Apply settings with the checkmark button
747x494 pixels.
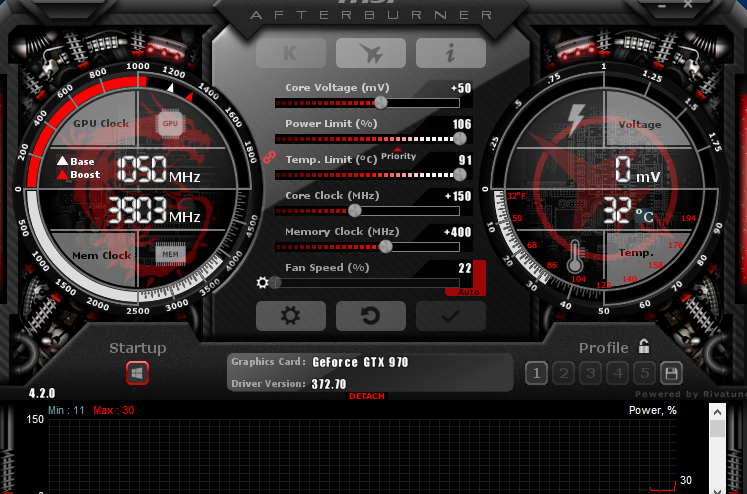[x=451, y=316]
